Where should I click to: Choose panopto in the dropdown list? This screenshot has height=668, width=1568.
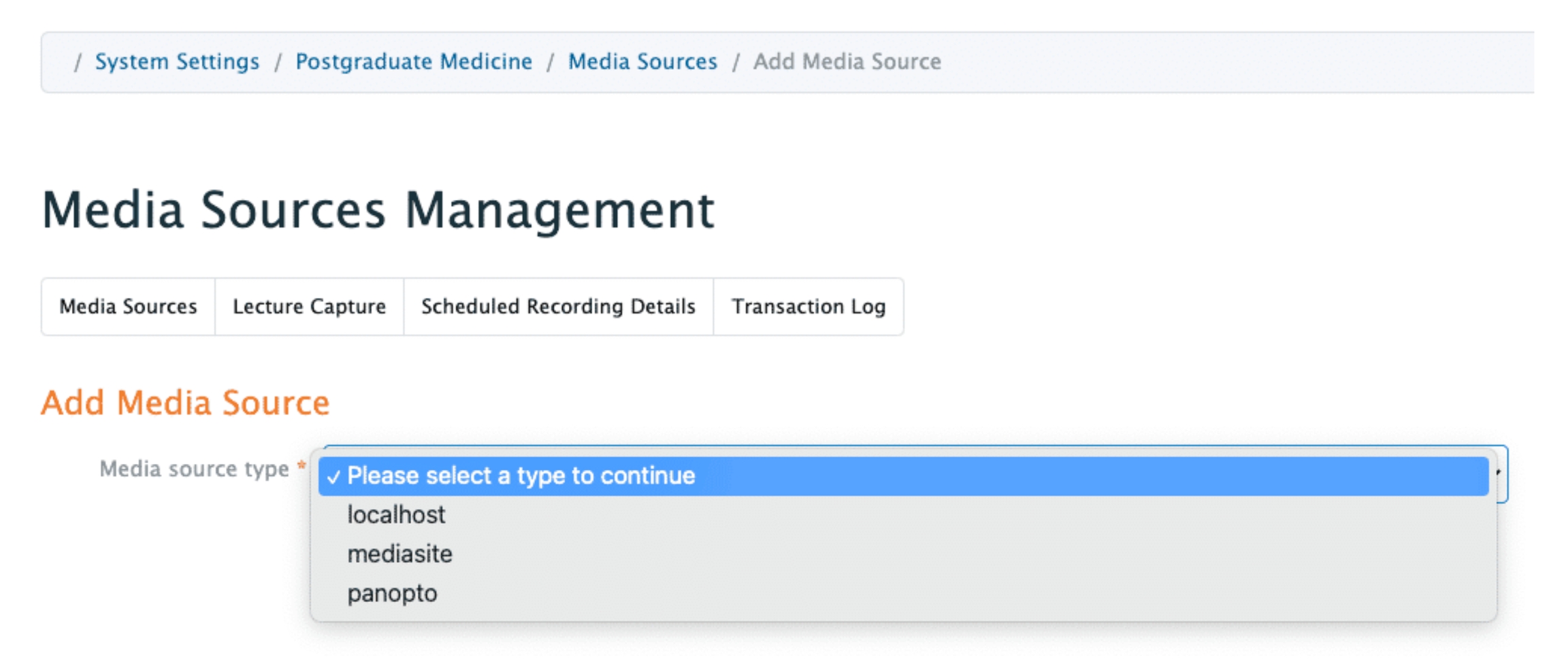tap(392, 594)
